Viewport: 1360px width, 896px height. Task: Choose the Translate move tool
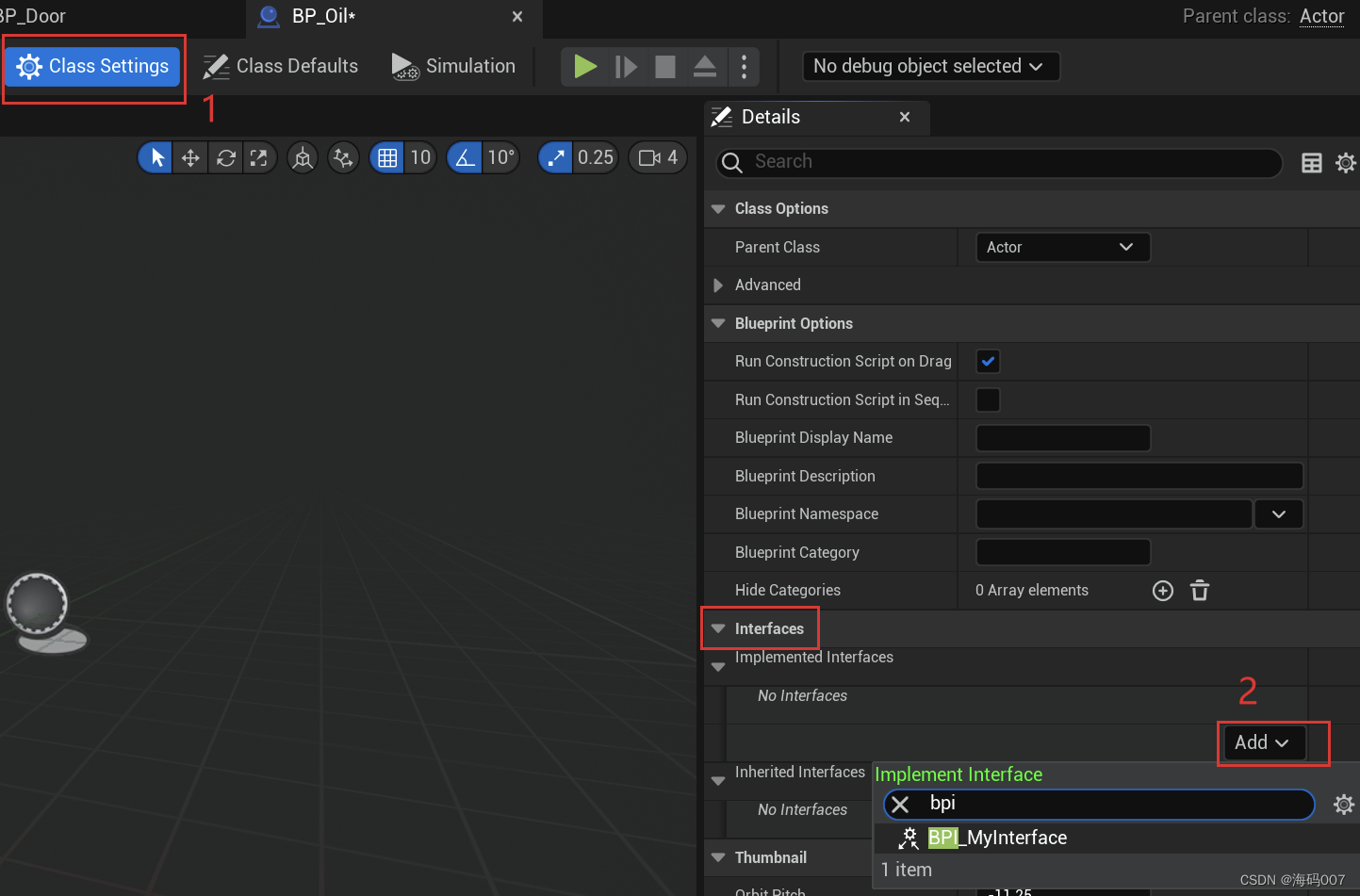coord(190,157)
